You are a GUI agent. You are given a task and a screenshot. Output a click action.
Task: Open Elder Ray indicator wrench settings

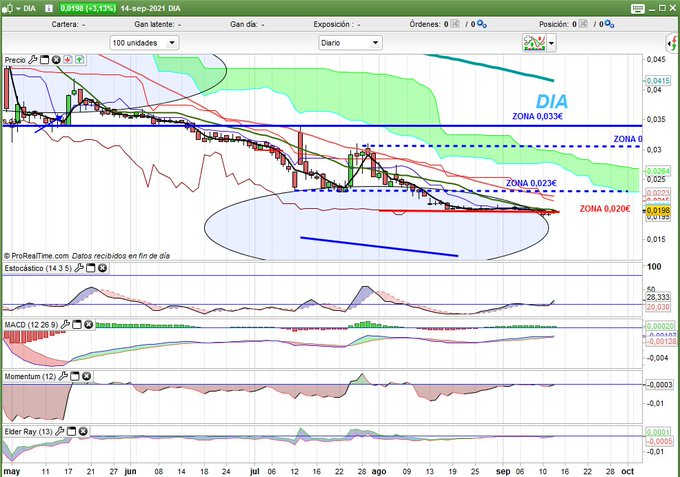coord(60,431)
